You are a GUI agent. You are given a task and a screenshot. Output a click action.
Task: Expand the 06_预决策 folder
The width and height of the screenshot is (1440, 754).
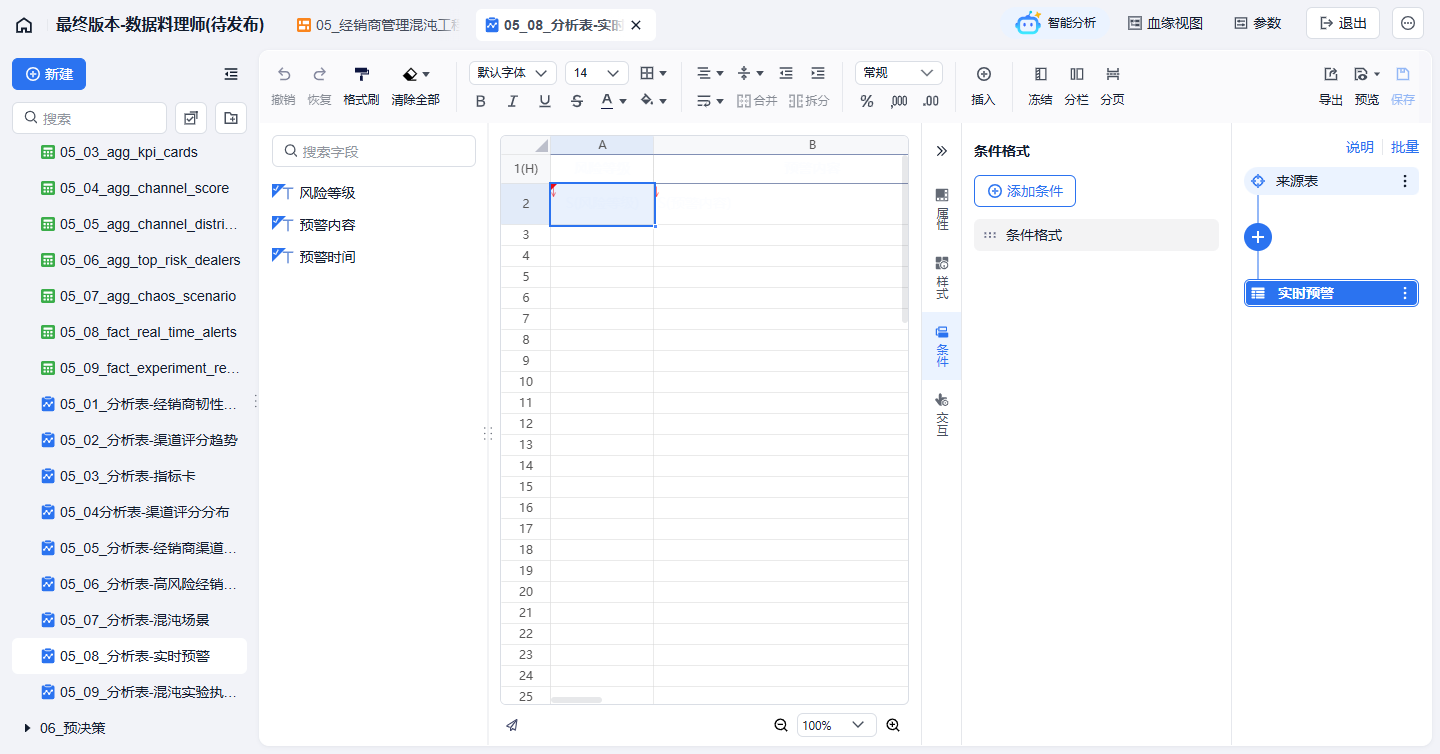(27, 728)
